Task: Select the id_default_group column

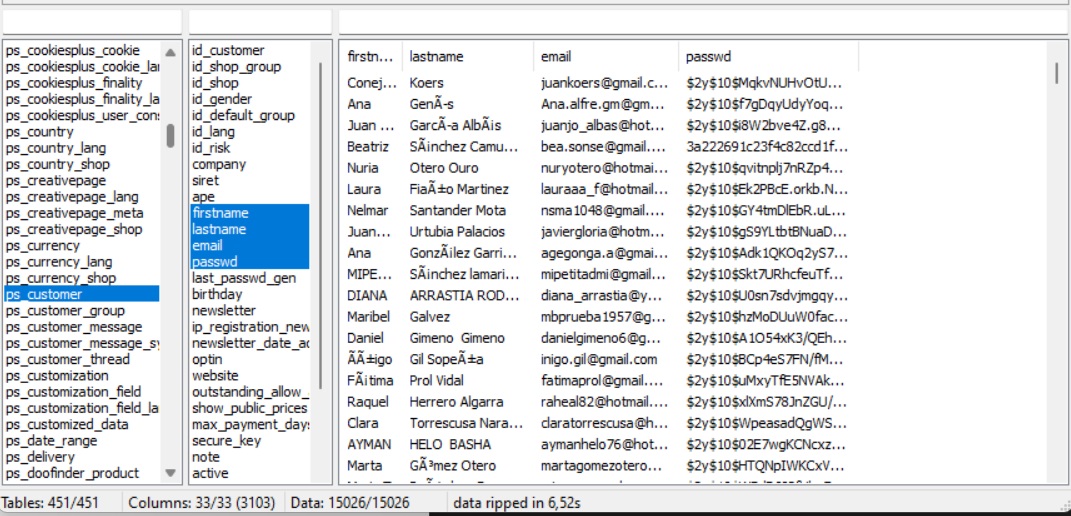Action: [249, 115]
